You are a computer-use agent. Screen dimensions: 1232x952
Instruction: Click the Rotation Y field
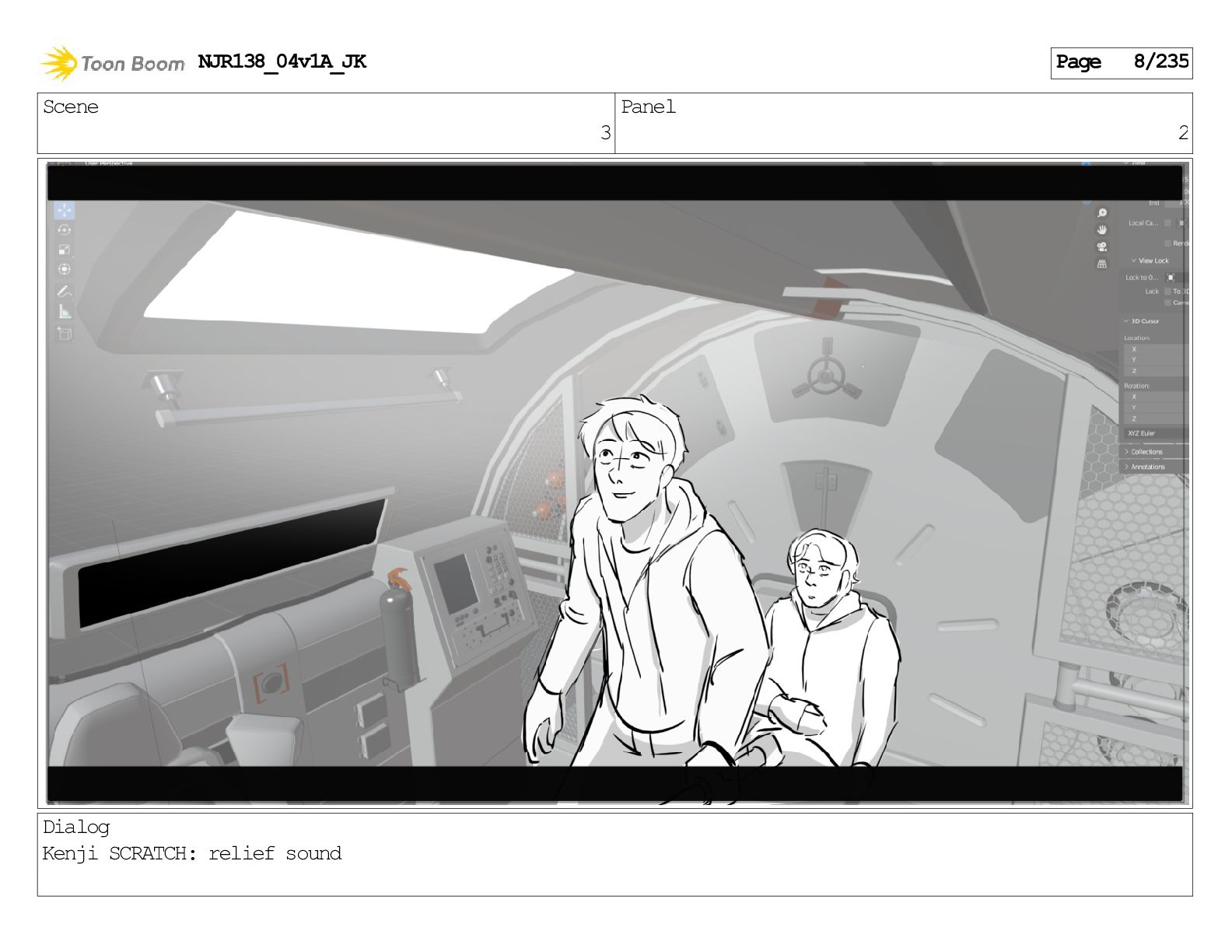tap(1157, 408)
